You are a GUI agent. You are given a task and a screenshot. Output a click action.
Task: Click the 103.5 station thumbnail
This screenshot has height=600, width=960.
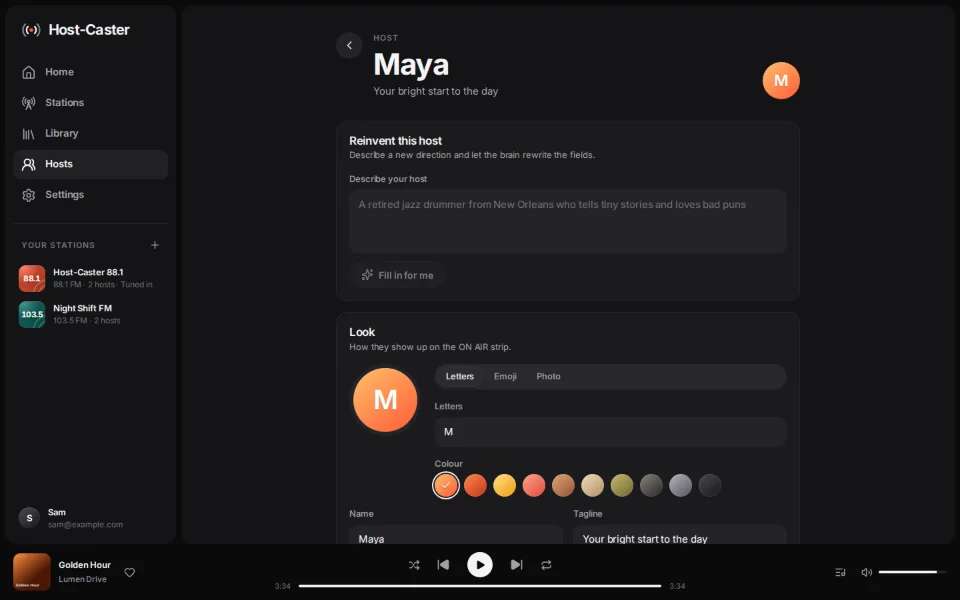[x=32, y=314]
